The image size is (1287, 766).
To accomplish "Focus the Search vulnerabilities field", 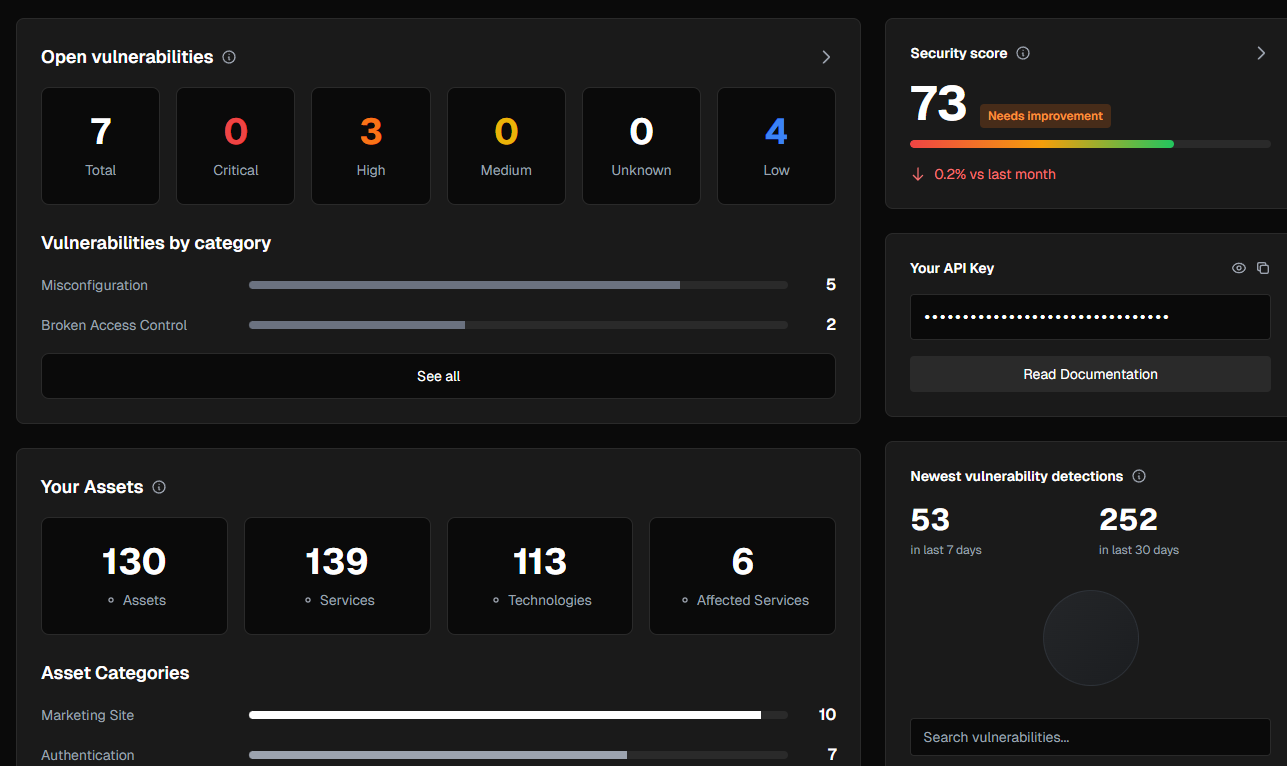I will [x=1090, y=737].
